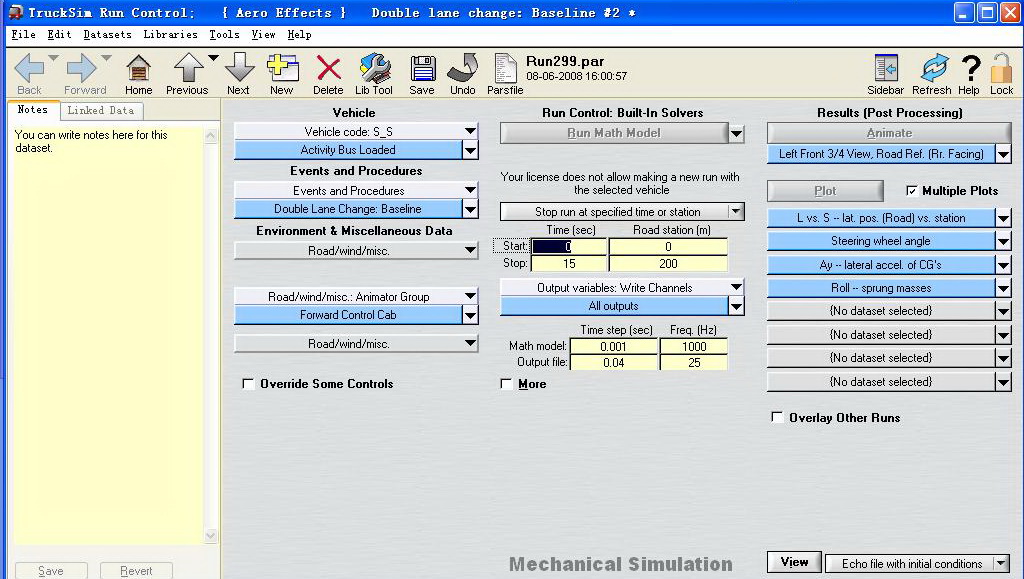Open the All outputs dropdown arrow
1024x579 pixels.
(x=736, y=306)
